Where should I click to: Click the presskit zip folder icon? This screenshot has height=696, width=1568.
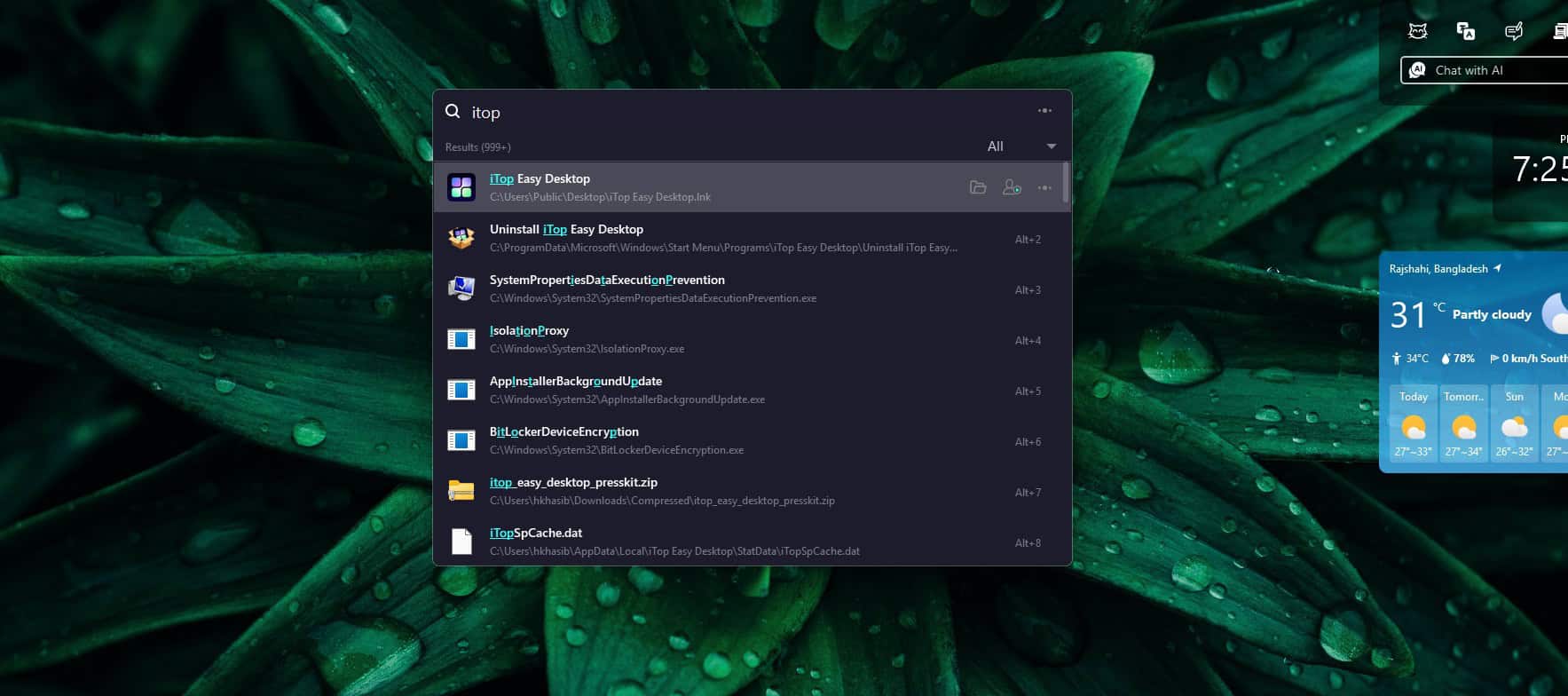[461, 491]
